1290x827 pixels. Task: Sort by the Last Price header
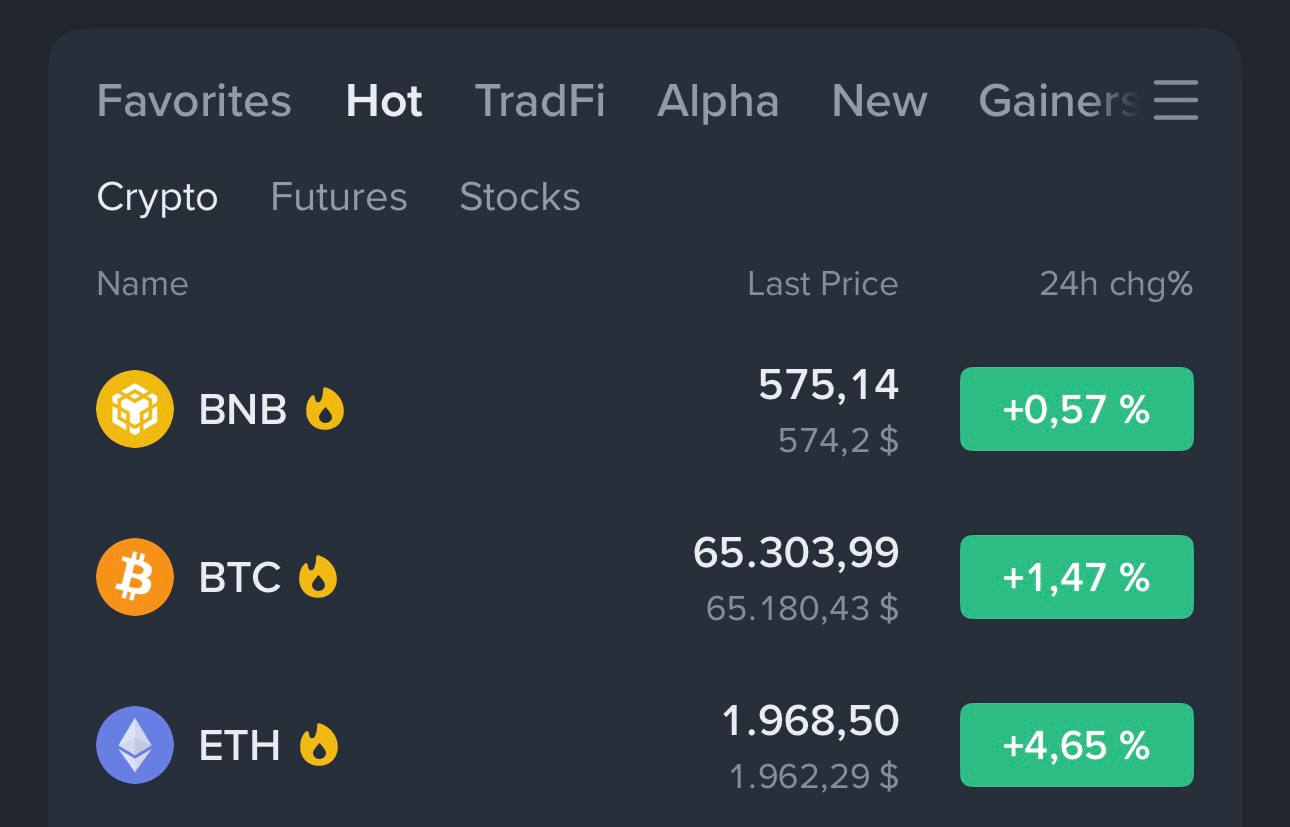(823, 284)
